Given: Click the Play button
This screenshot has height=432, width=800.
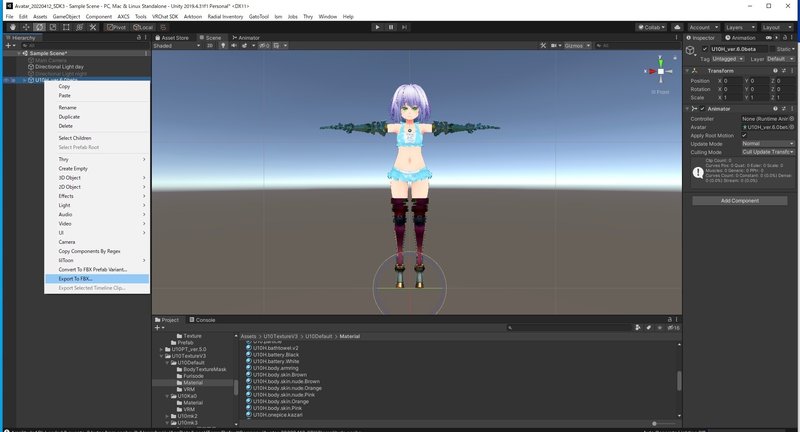Looking at the screenshot, I should pyautogui.click(x=377, y=27).
